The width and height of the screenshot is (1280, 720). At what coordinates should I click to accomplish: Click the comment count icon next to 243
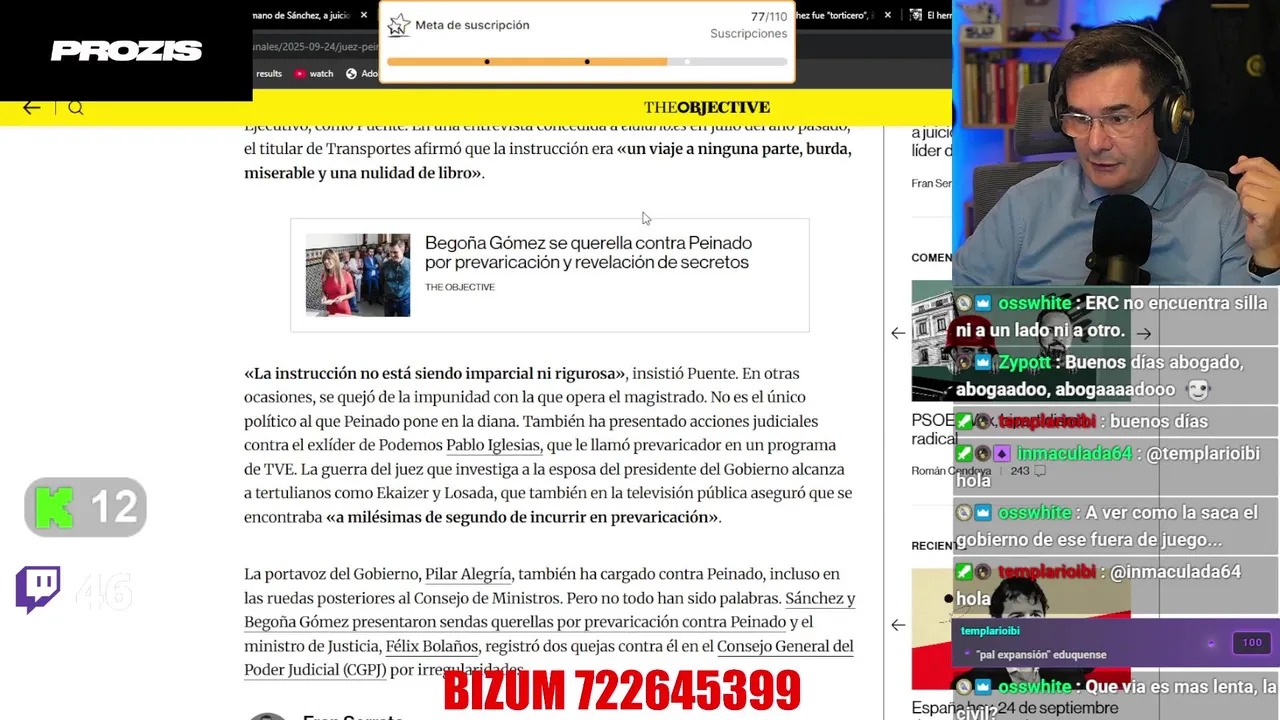click(1040, 470)
